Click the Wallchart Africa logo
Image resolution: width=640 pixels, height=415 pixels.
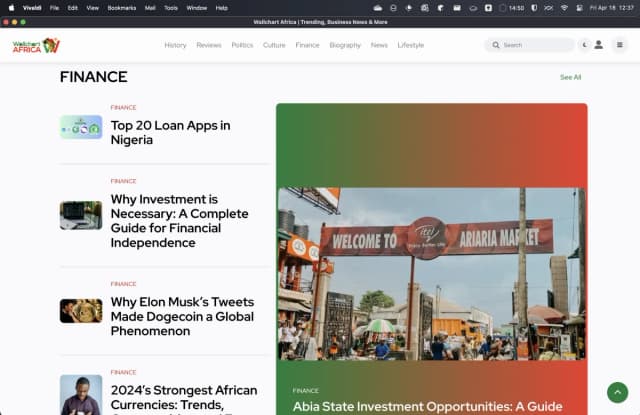(x=36, y=45)
